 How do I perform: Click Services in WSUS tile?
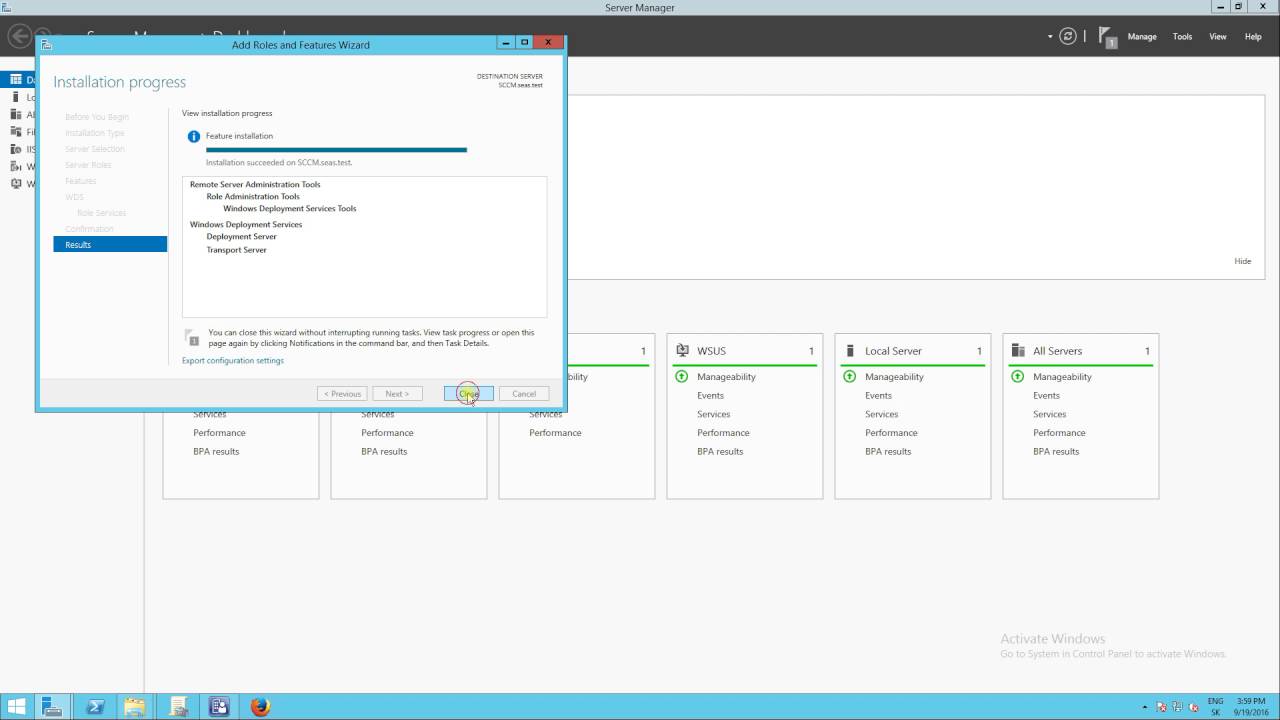pos(713,414)
